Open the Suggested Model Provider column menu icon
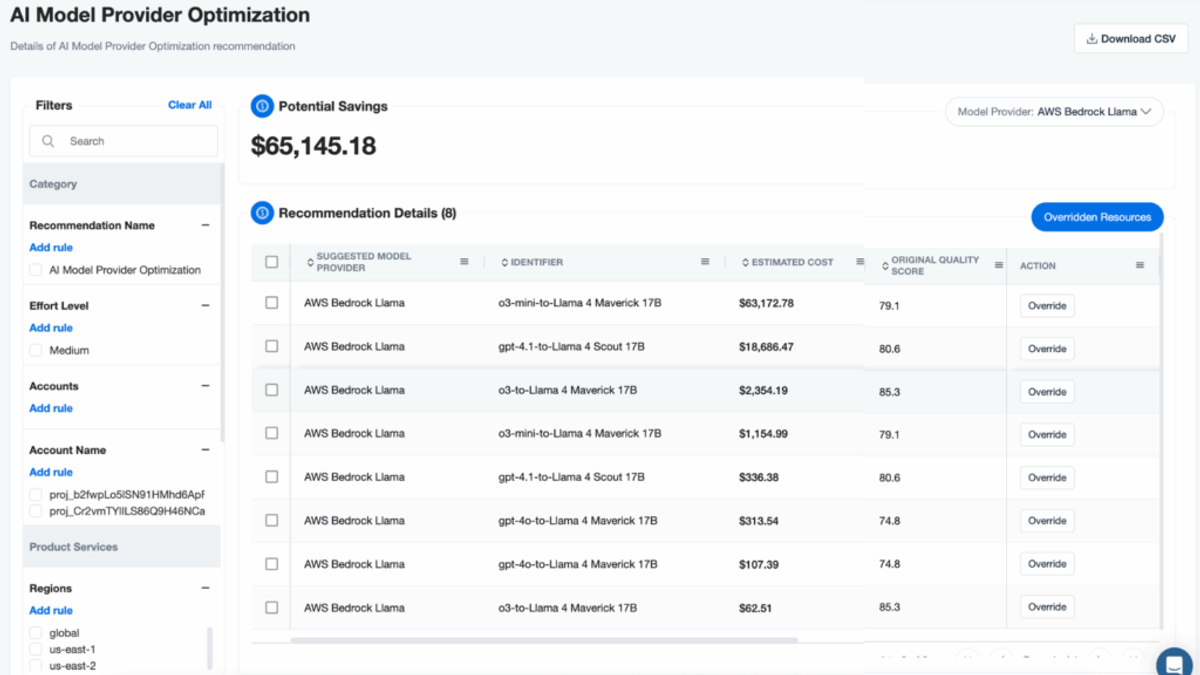The image size is (1200, 675). click(x=464, y=262)
